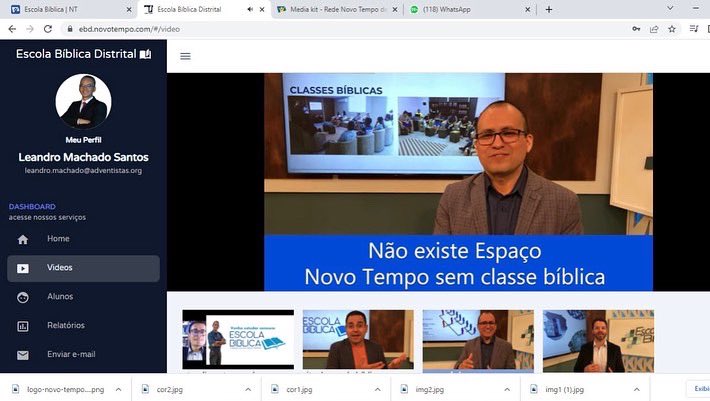Play thumbnail of man in black suit
710x401 pixels.
point(599,339)
